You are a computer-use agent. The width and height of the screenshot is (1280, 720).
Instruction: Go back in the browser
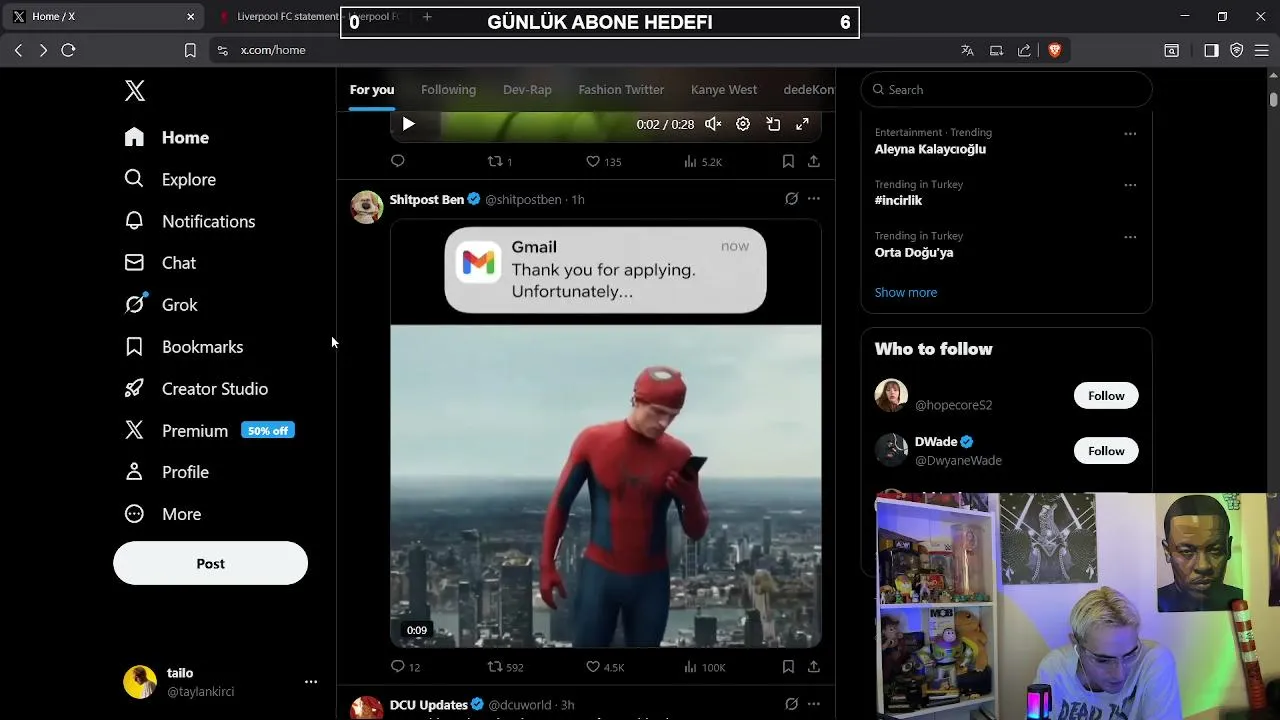tap(18, 50)
